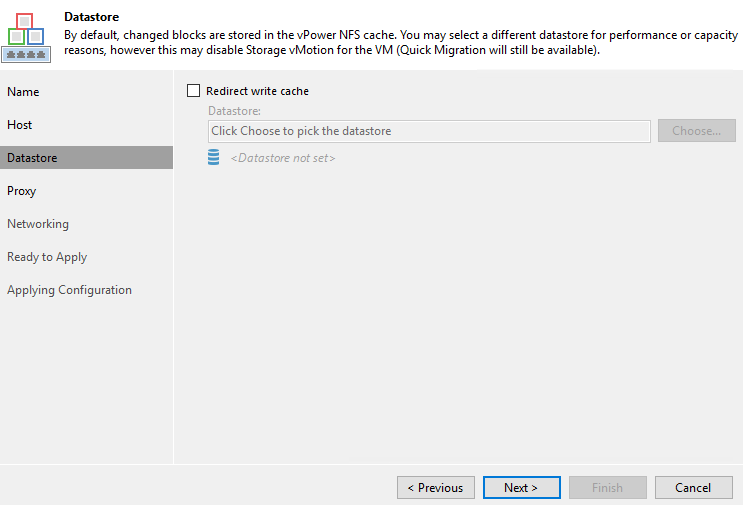Viewport: 743px width, 505px height.
Task: Click the Redirect write cache label text
Action: pos(257,91)
